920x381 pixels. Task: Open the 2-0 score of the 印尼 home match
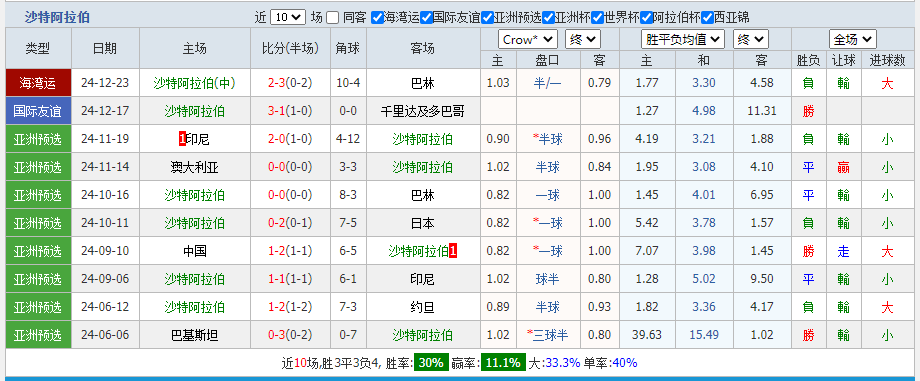click(x=276, y=139)
